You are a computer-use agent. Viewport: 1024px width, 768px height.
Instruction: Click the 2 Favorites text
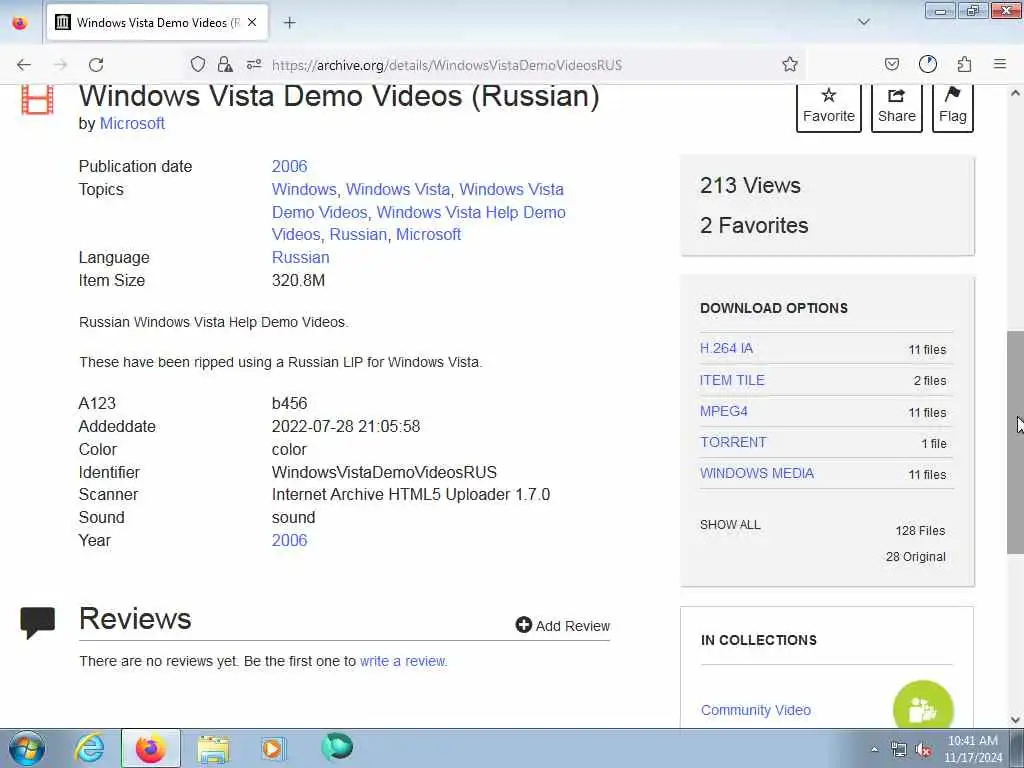click(x=754, y=225)
